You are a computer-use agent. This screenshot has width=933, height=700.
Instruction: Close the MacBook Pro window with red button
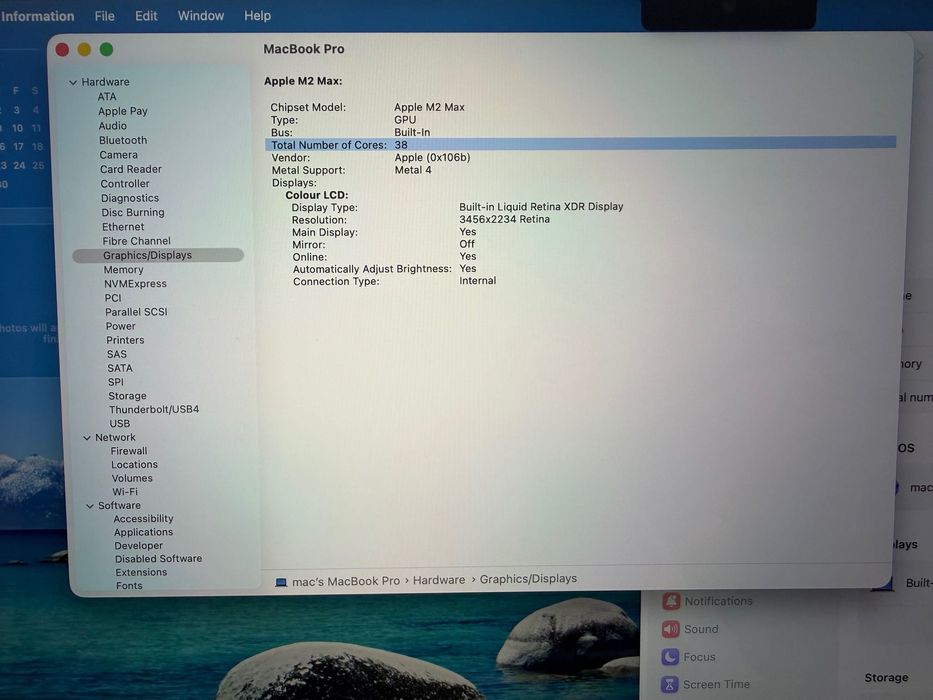pyautogui.click(x=62, y=49)
